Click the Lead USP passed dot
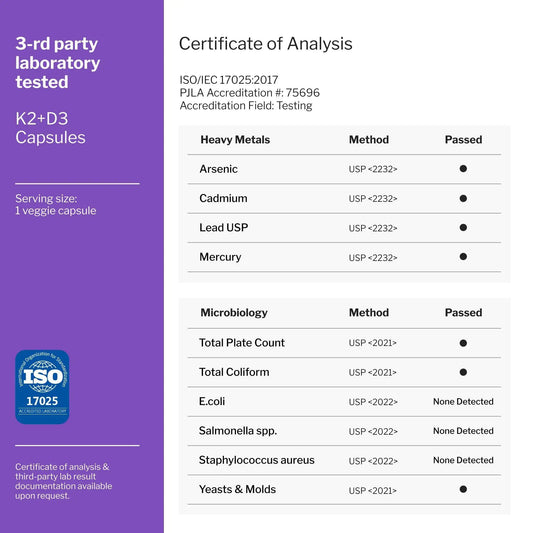Viewport: 533px width, 533px height. point(463,227)
